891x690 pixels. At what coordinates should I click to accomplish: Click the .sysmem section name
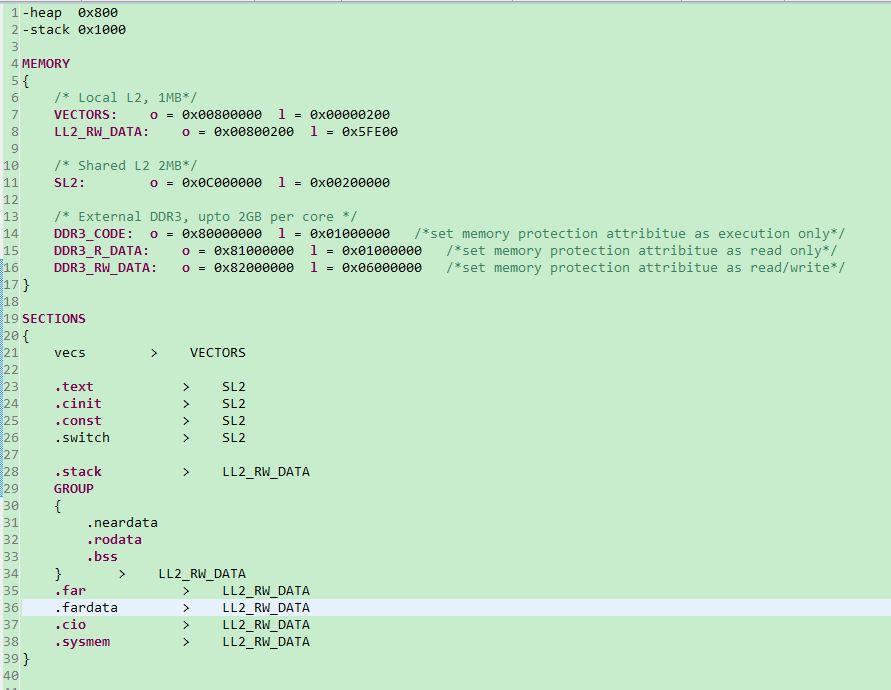[x=82, y=642]
